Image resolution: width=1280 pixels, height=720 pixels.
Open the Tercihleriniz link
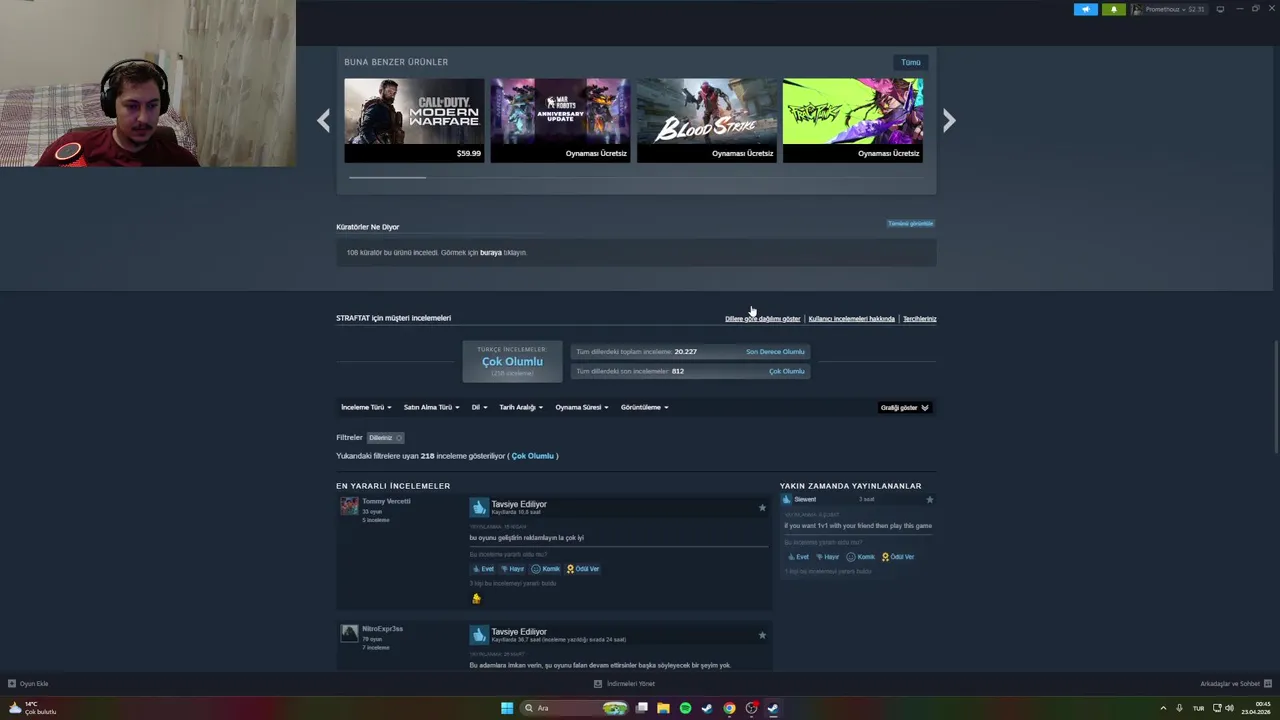[919, 319]
